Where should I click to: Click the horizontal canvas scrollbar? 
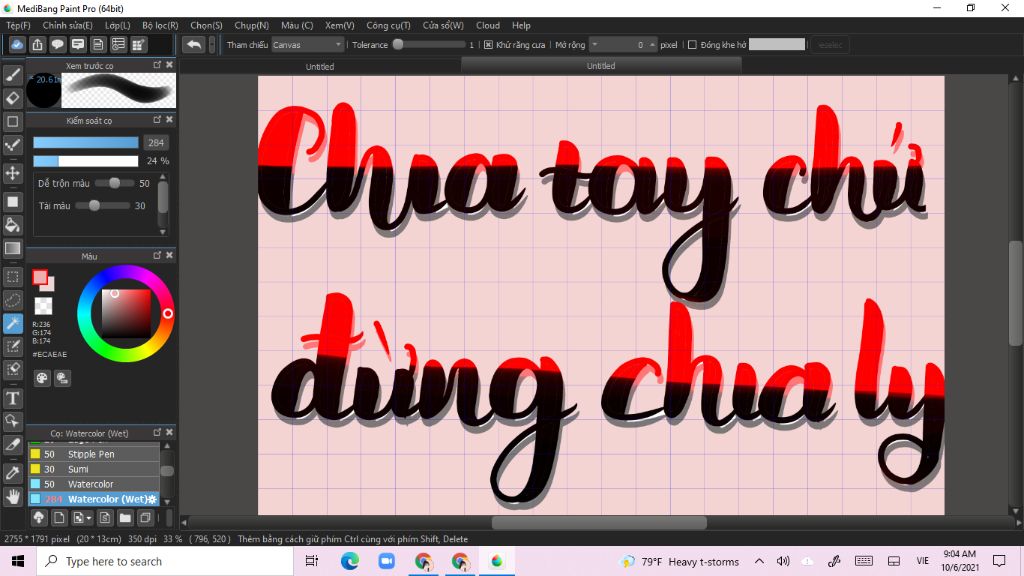point(599,522)
